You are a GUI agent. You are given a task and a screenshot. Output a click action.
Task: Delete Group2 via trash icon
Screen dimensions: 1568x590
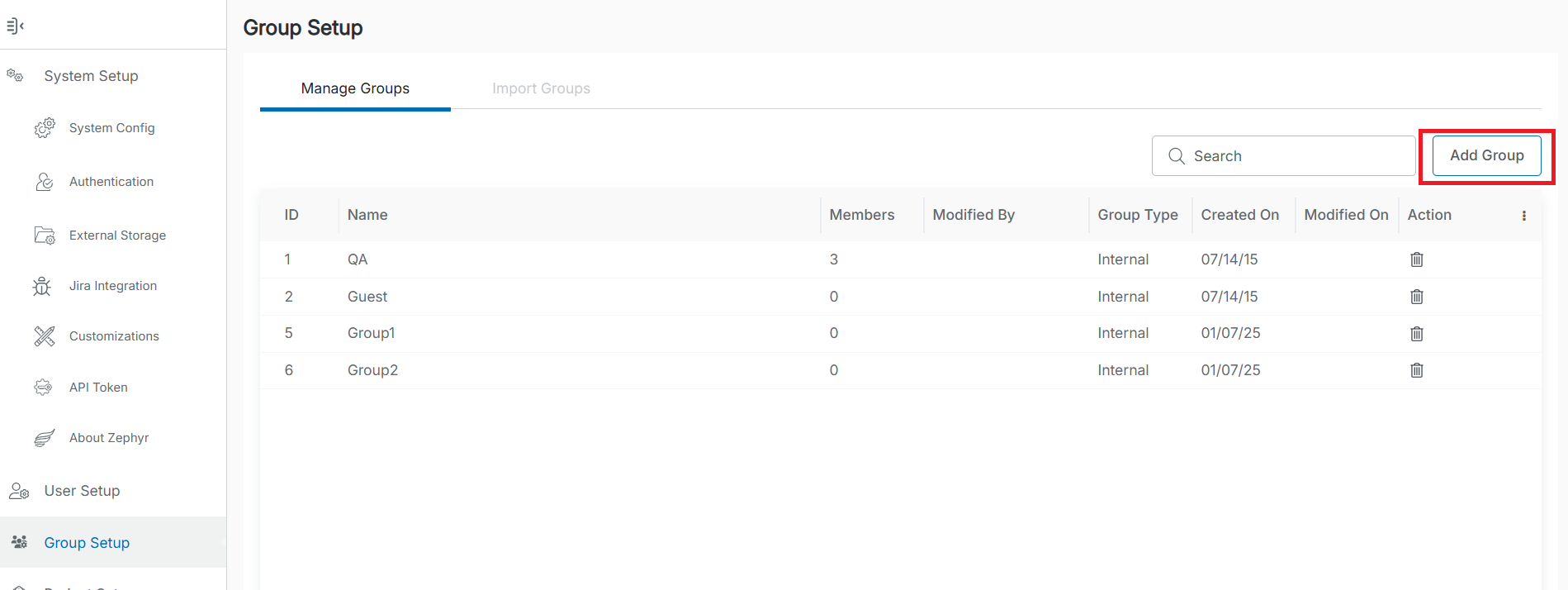pos(1416,370)
